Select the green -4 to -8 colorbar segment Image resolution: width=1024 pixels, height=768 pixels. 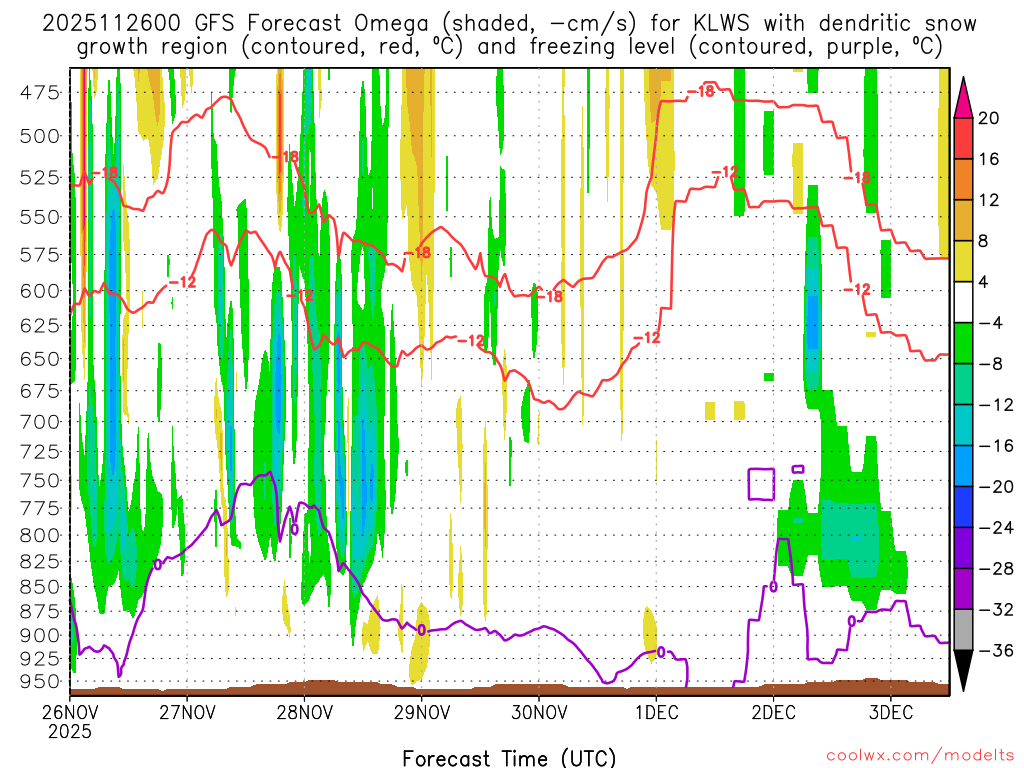pos(963,343)
